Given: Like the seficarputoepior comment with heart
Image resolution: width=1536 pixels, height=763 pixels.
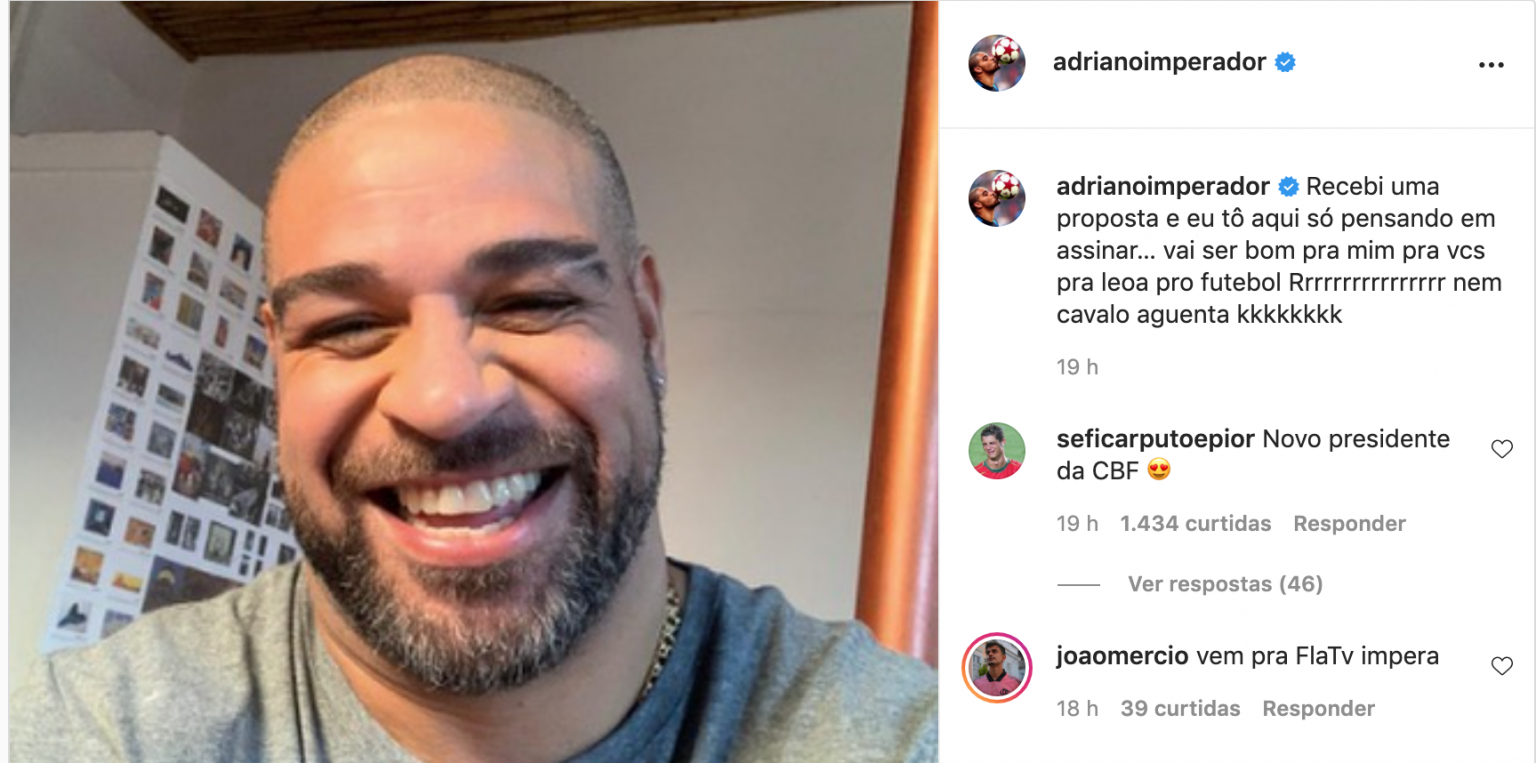Looking at the screenshot, I should coord(1501,449).
